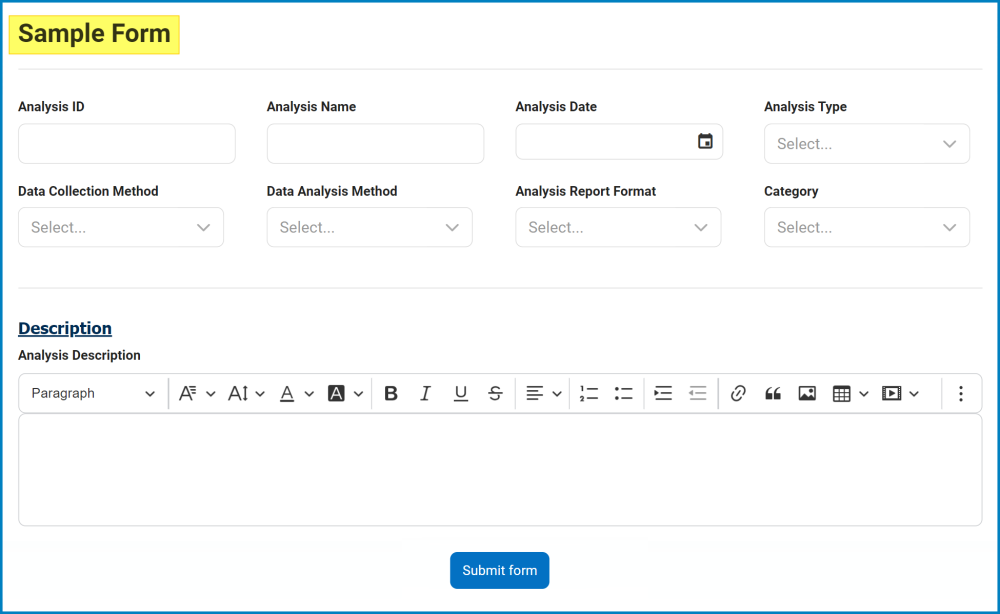Viewport: 1000px width, 614px height.
Task: Insert a block quote
Action: pyautogui.click(x=772, y=393)
